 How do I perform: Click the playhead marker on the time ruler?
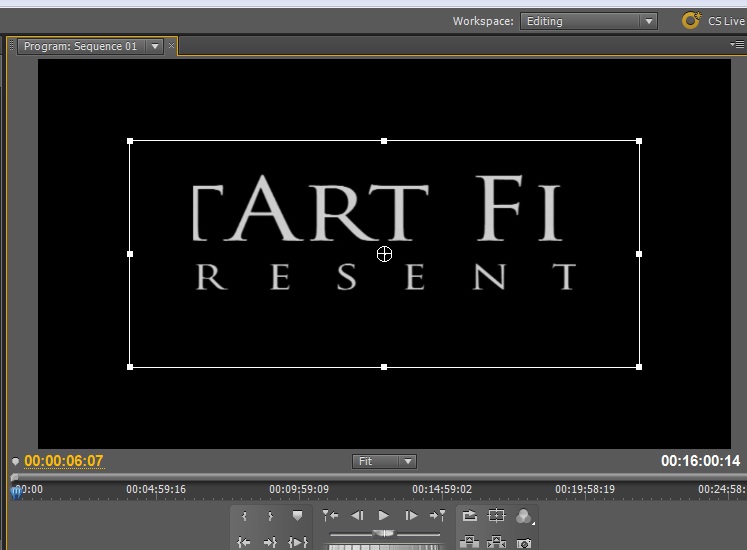coord(17,492)
